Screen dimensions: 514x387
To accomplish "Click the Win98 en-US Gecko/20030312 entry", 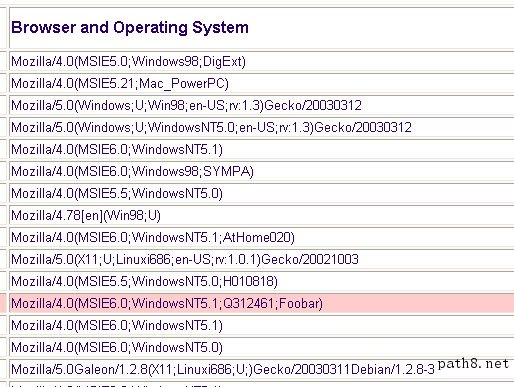I will (x=262, y=105).
